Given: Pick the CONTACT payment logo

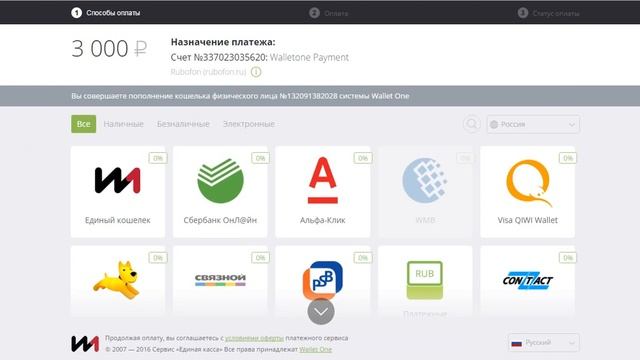Looking at the screenshot, I should click(x=528, y=280).
